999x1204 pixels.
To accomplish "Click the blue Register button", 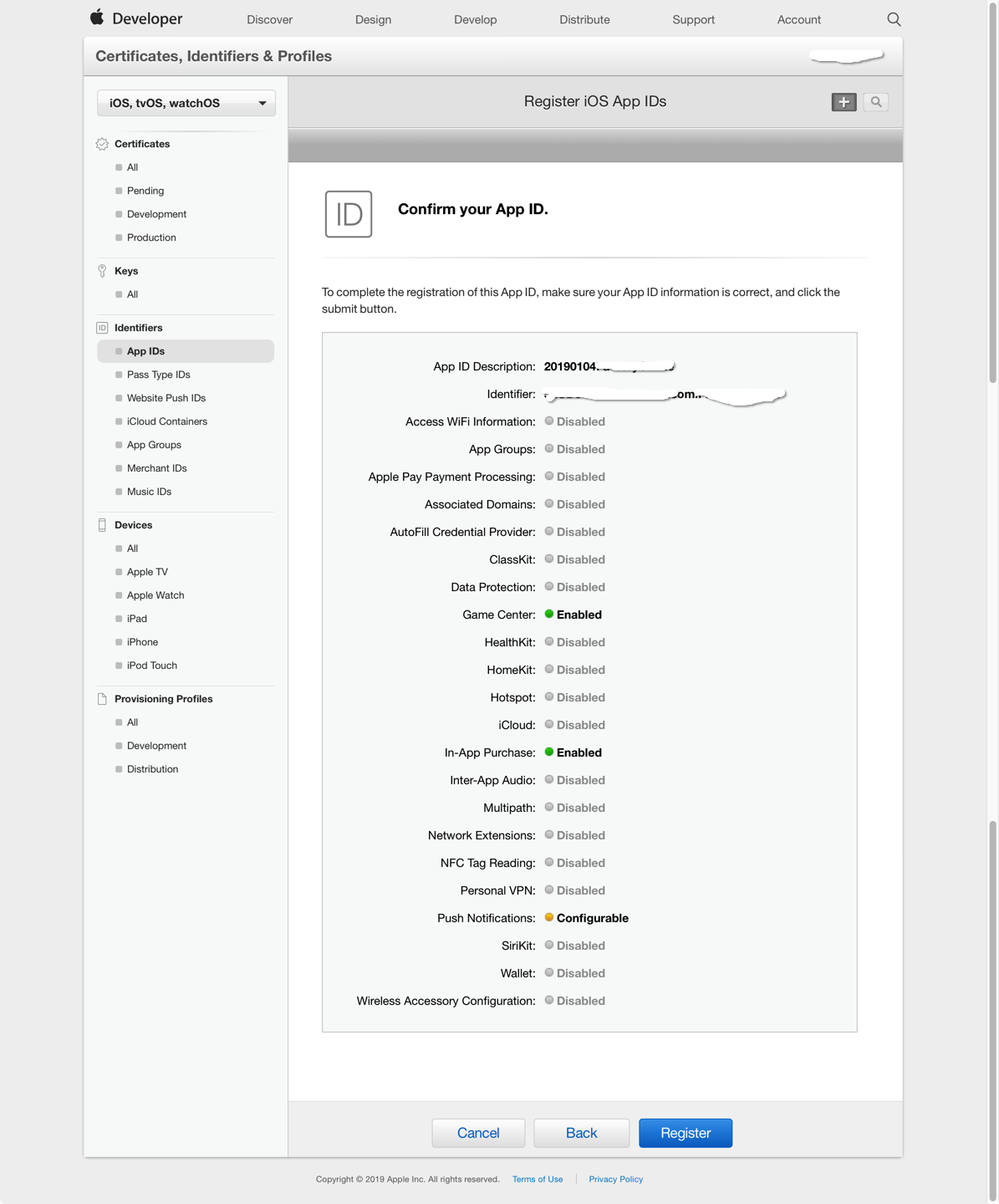I will [686, 1133].
